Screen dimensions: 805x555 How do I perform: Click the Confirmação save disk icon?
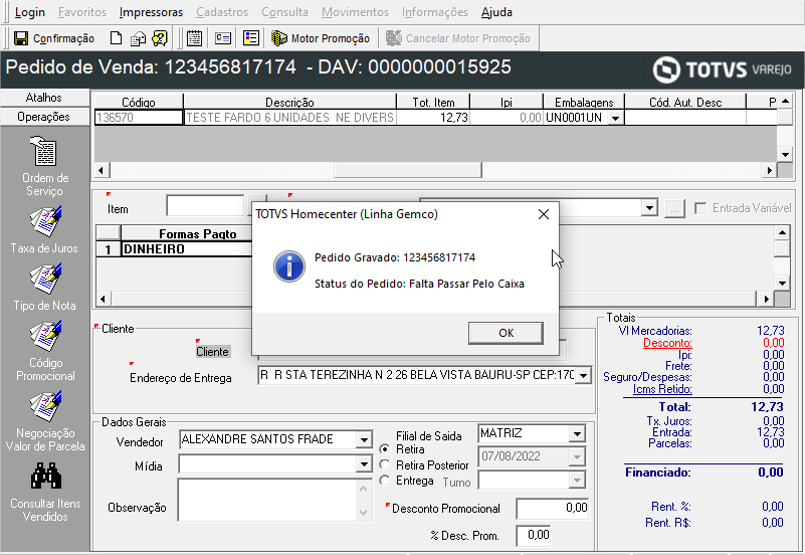[21, 39]
